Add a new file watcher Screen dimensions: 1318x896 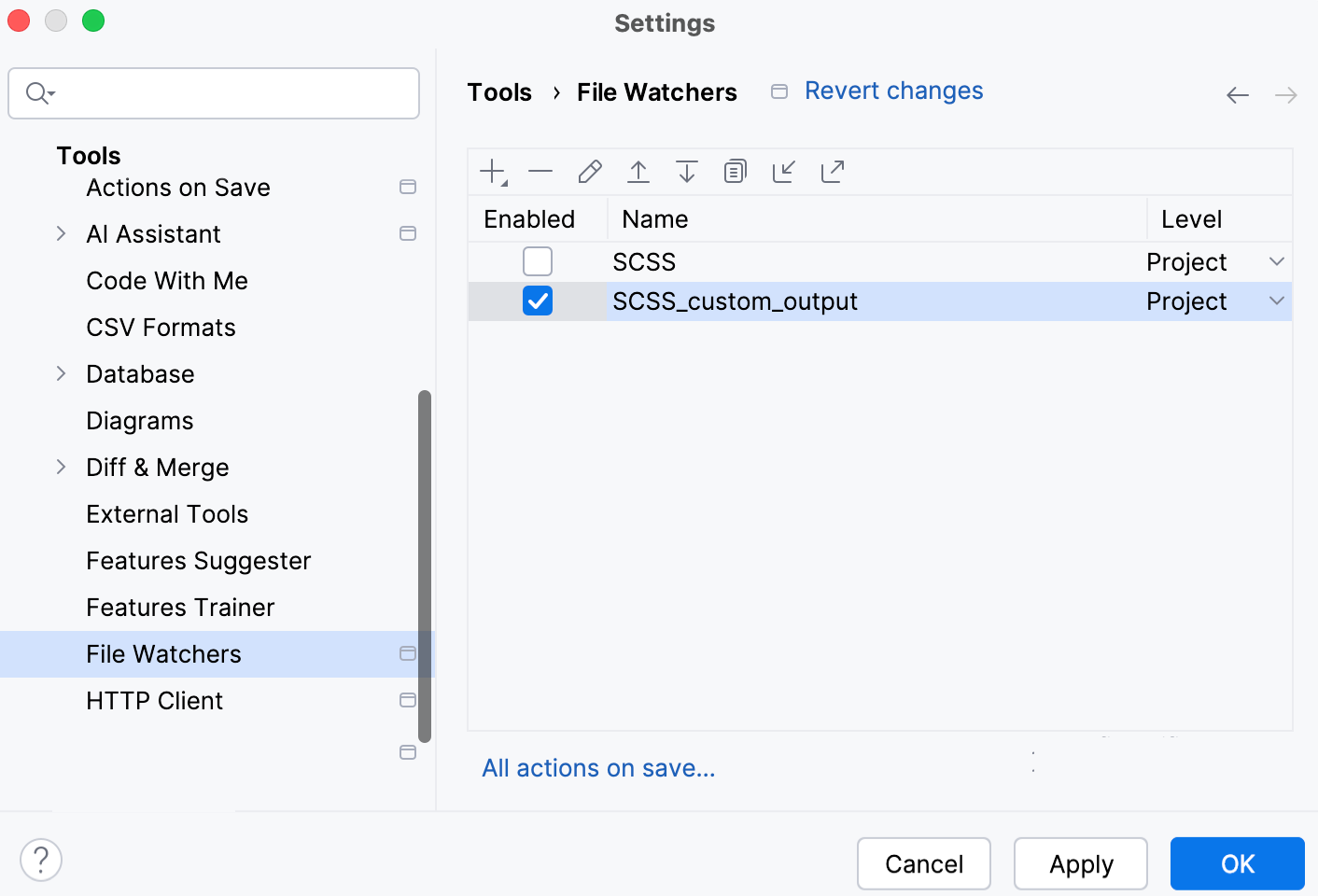pos(492,171)
